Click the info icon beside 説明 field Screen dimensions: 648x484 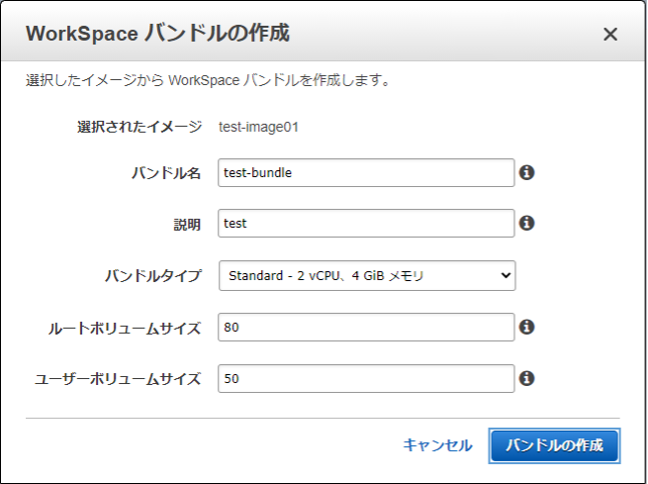pyautogui.click(x=526, y=223)
